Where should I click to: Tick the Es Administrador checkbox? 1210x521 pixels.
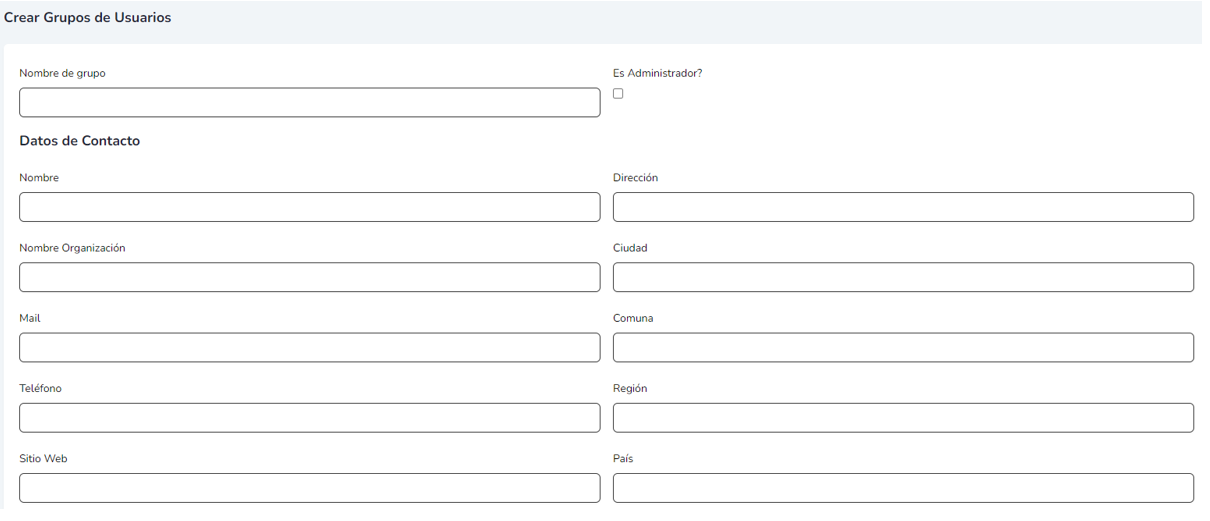(618, 94)
